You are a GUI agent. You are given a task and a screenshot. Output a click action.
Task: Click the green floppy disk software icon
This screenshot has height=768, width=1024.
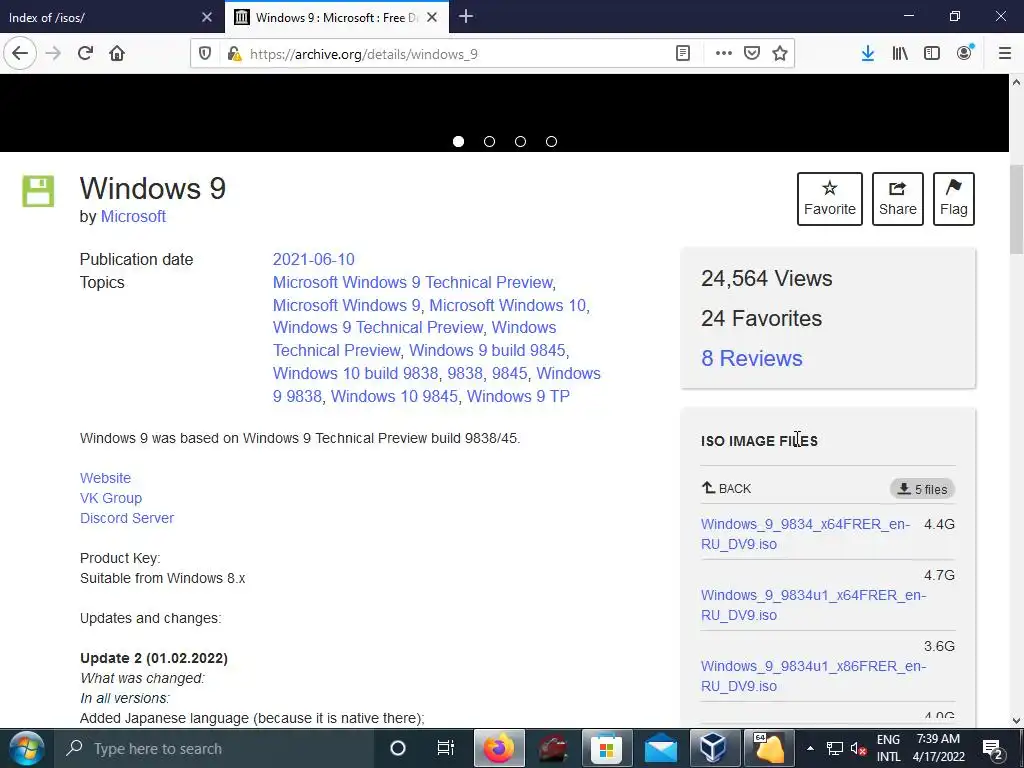39,191
